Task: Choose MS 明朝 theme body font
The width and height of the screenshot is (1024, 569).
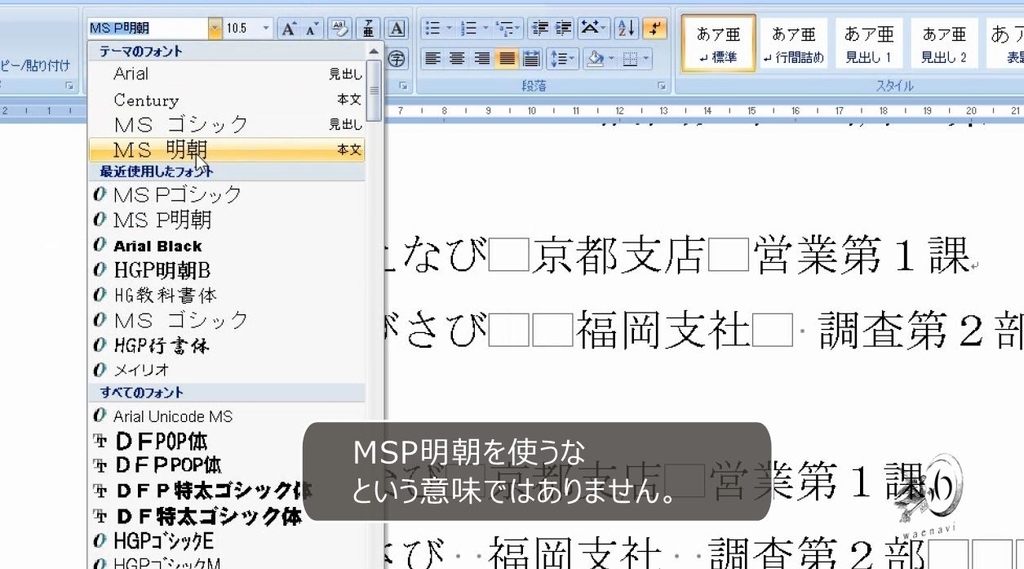Action: click(227, 150)
